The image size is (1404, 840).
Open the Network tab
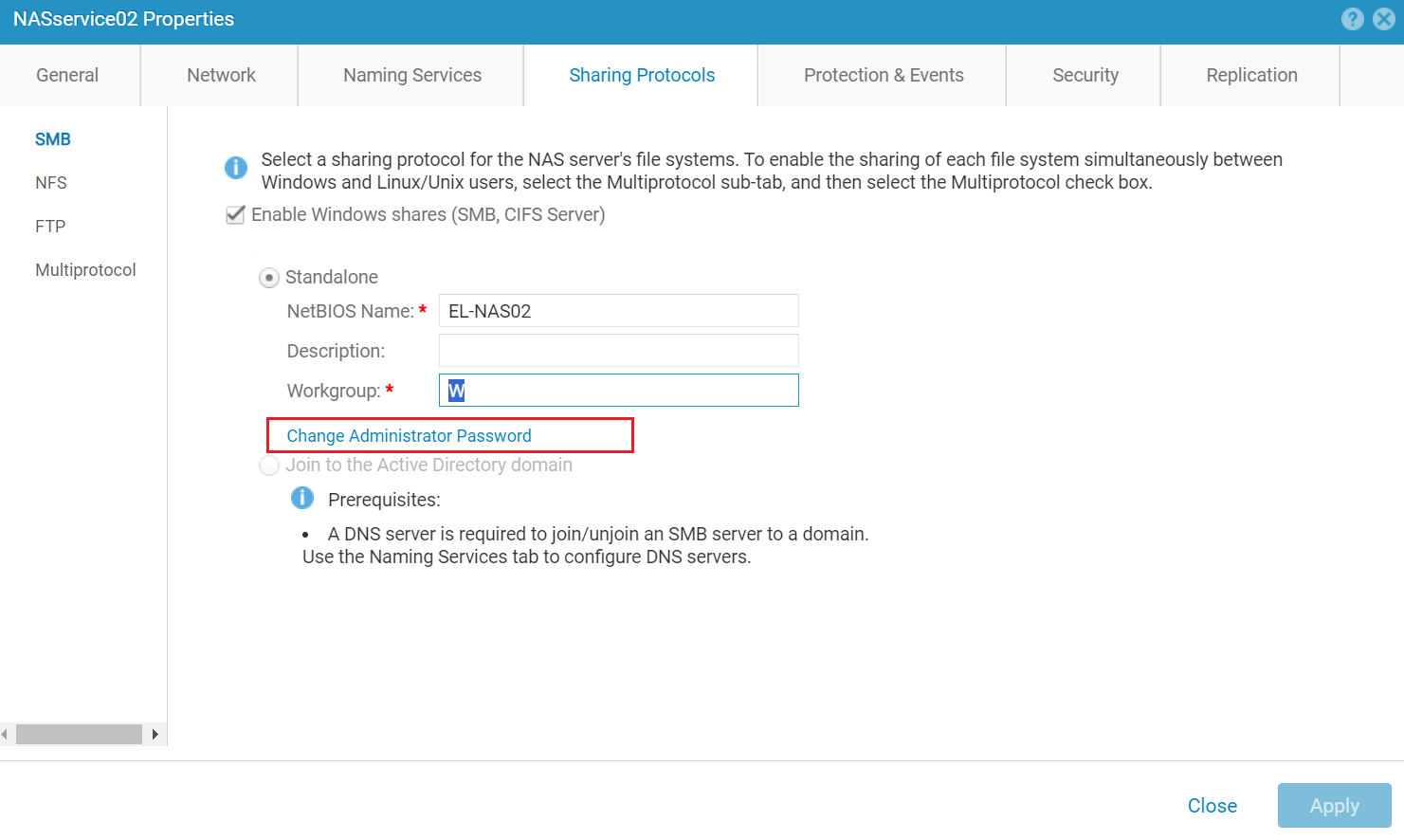coord(221,75)
